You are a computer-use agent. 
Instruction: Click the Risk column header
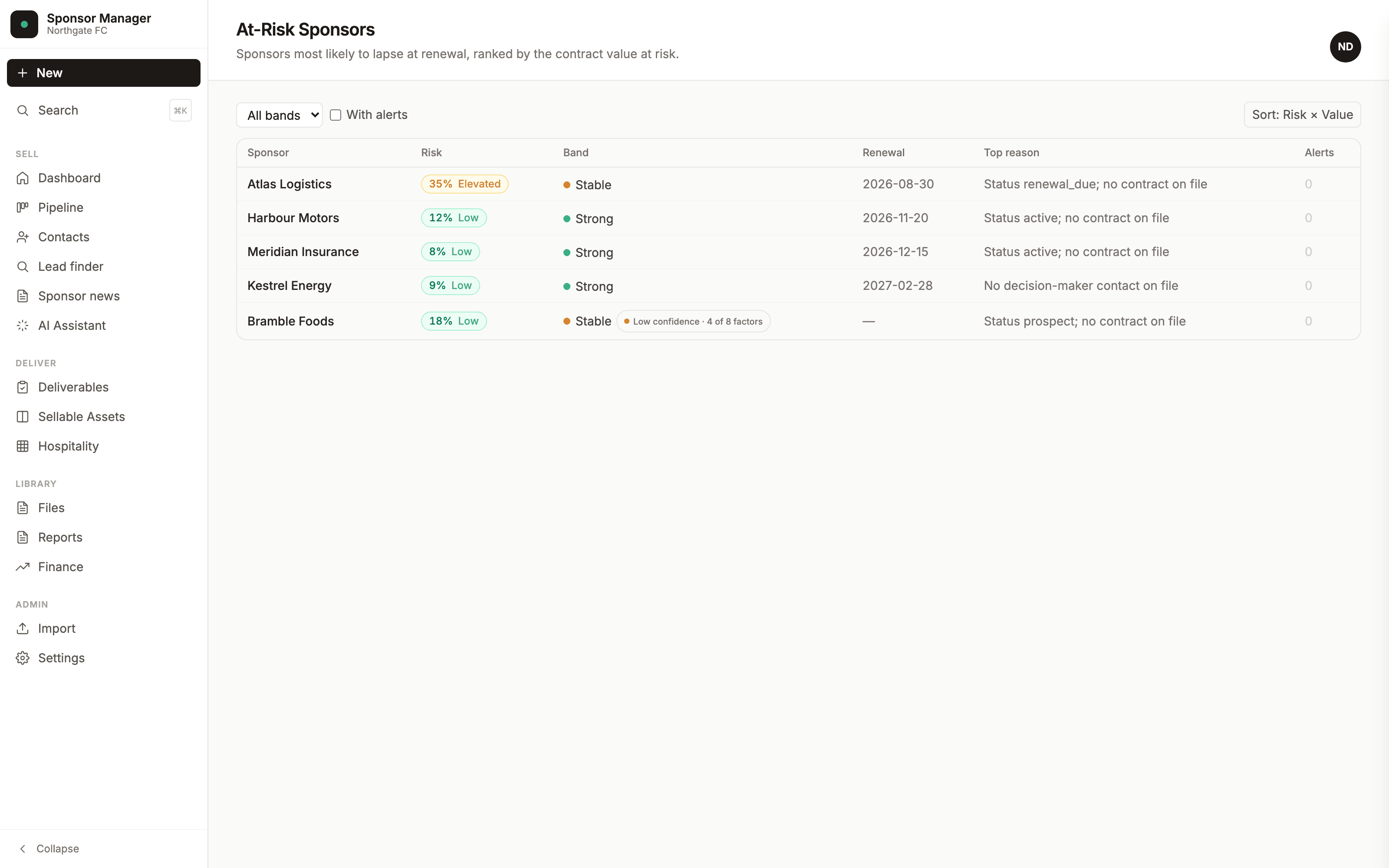pos(431,153)
